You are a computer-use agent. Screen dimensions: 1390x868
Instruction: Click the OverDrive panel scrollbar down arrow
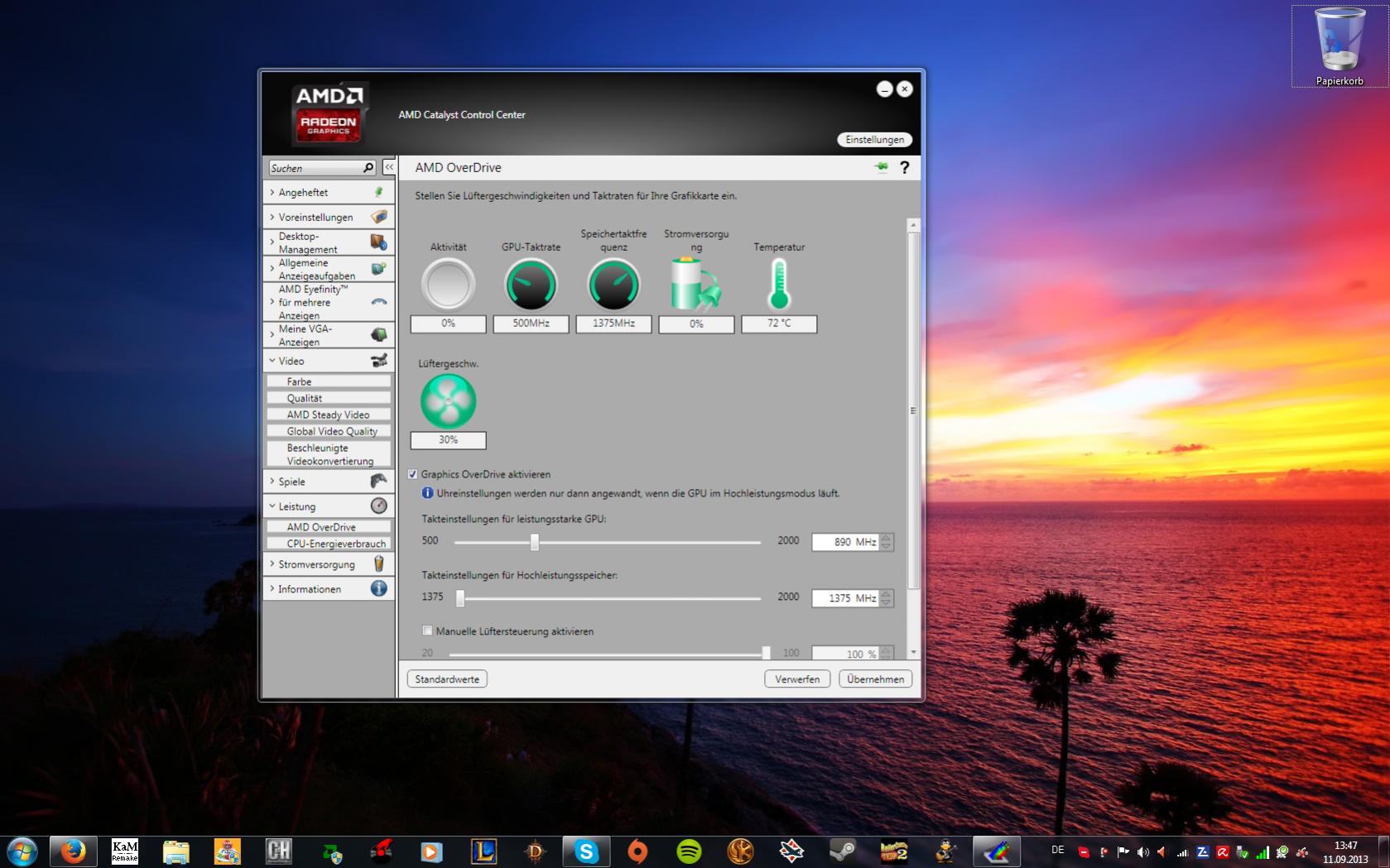pyautogui.click(x=913, y=653)
